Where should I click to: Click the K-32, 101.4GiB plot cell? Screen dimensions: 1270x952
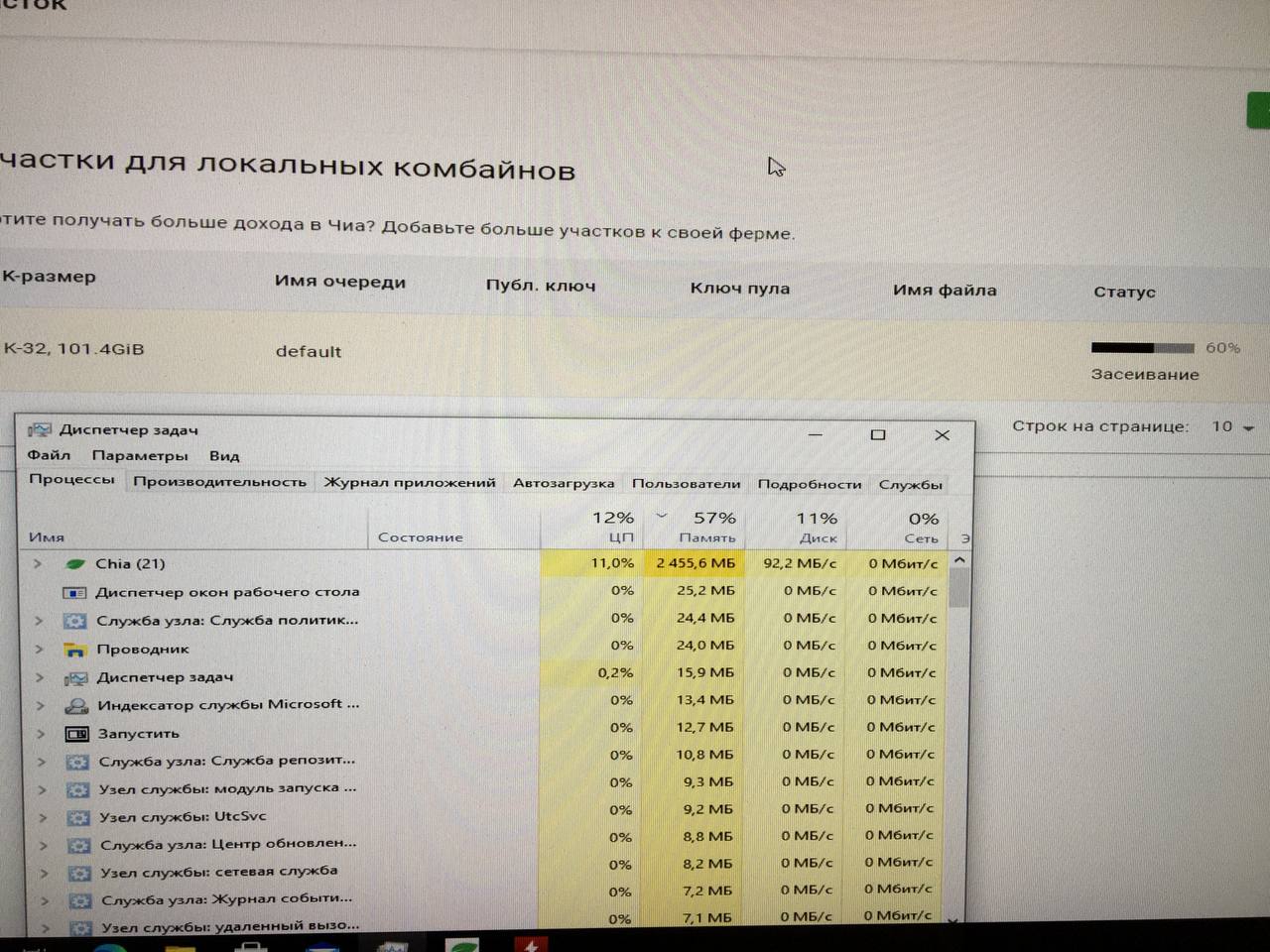[74, 349]
